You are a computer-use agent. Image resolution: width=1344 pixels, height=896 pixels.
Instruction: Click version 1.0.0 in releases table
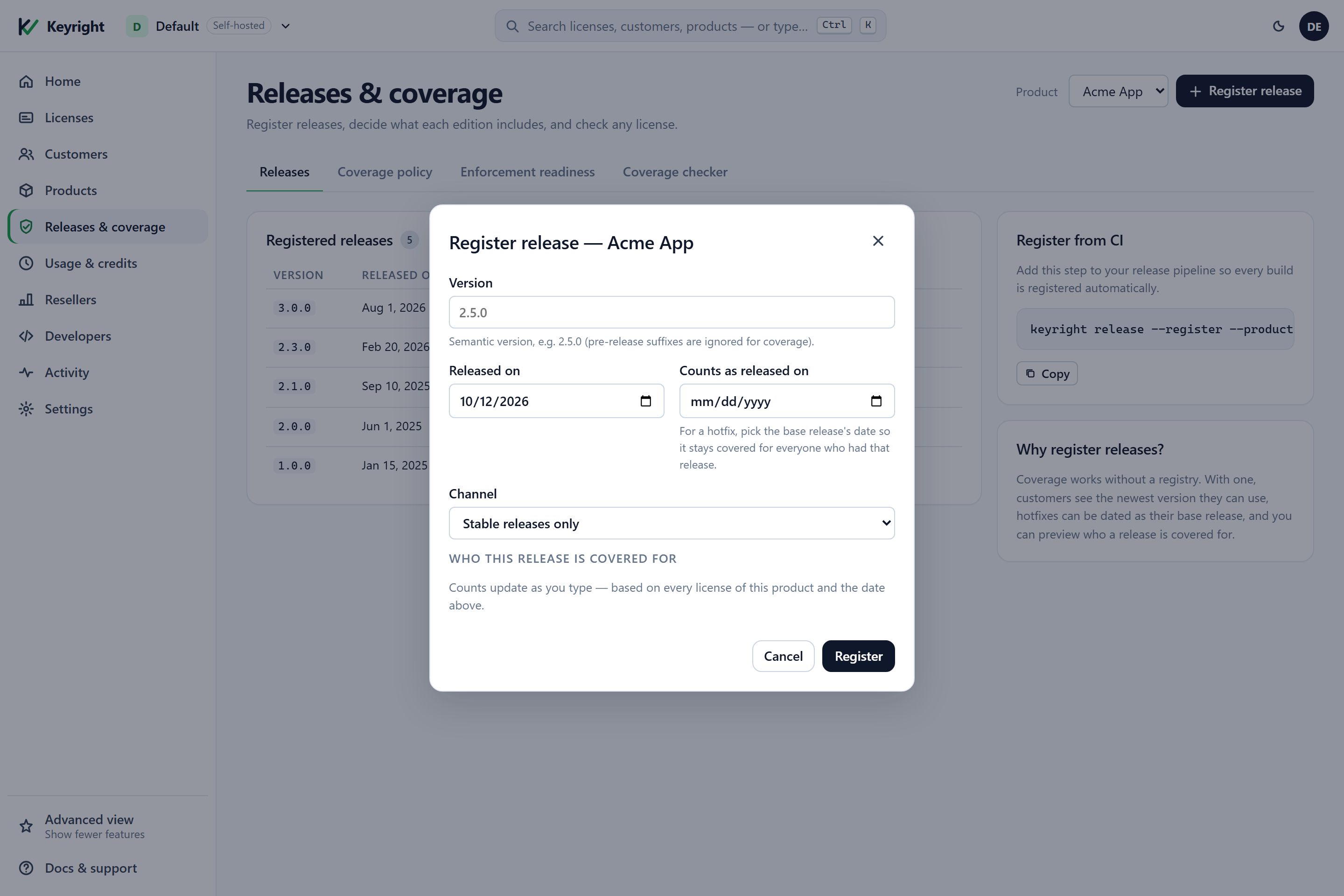(x=294, y=466)
